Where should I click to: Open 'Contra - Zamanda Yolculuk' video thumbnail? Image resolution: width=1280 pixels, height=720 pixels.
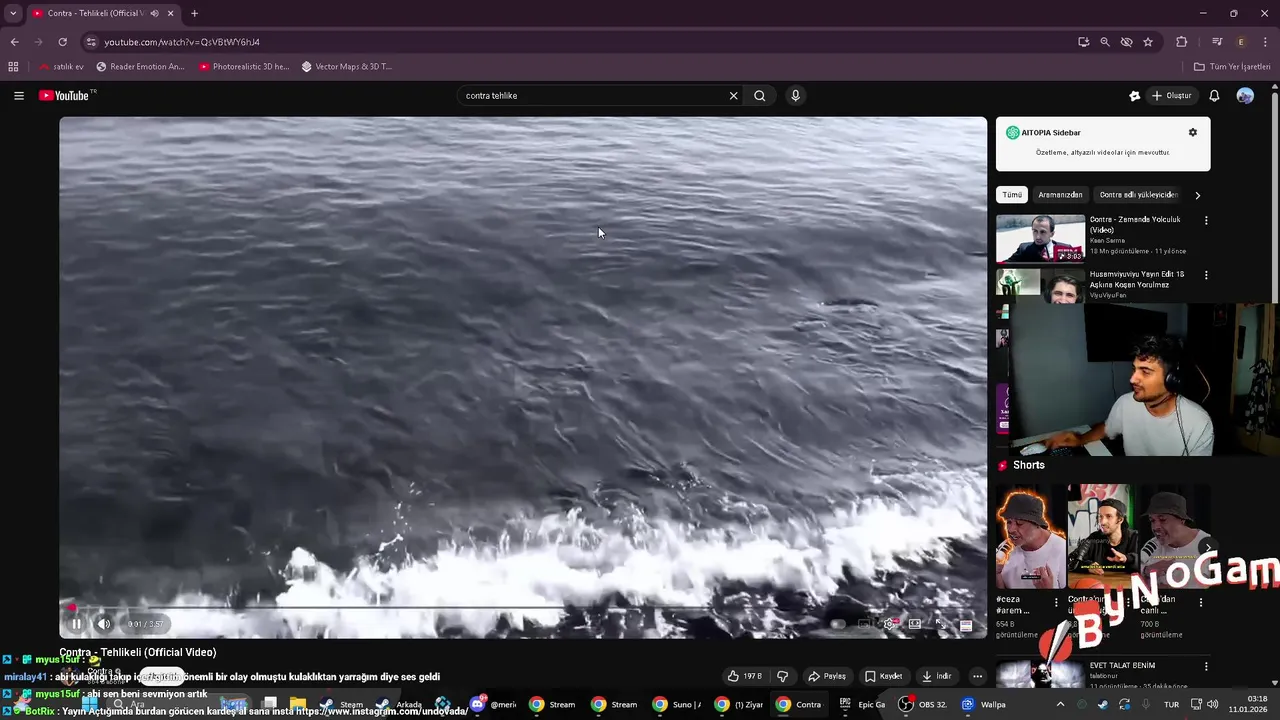pyautogui.click(x=1040, y=239)
